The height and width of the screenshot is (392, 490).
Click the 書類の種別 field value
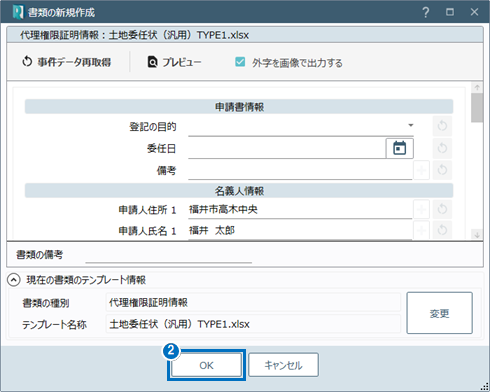253,302
